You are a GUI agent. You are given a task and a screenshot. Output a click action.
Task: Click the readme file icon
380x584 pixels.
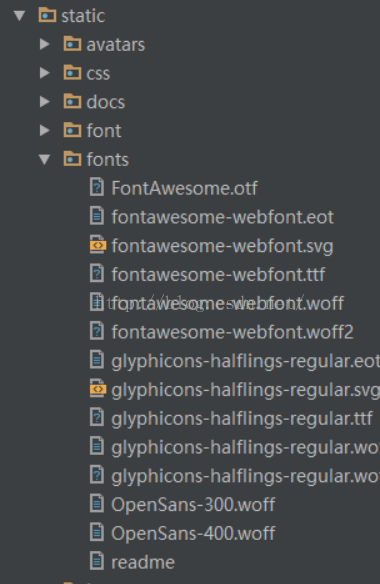click(x=97, y=561)
